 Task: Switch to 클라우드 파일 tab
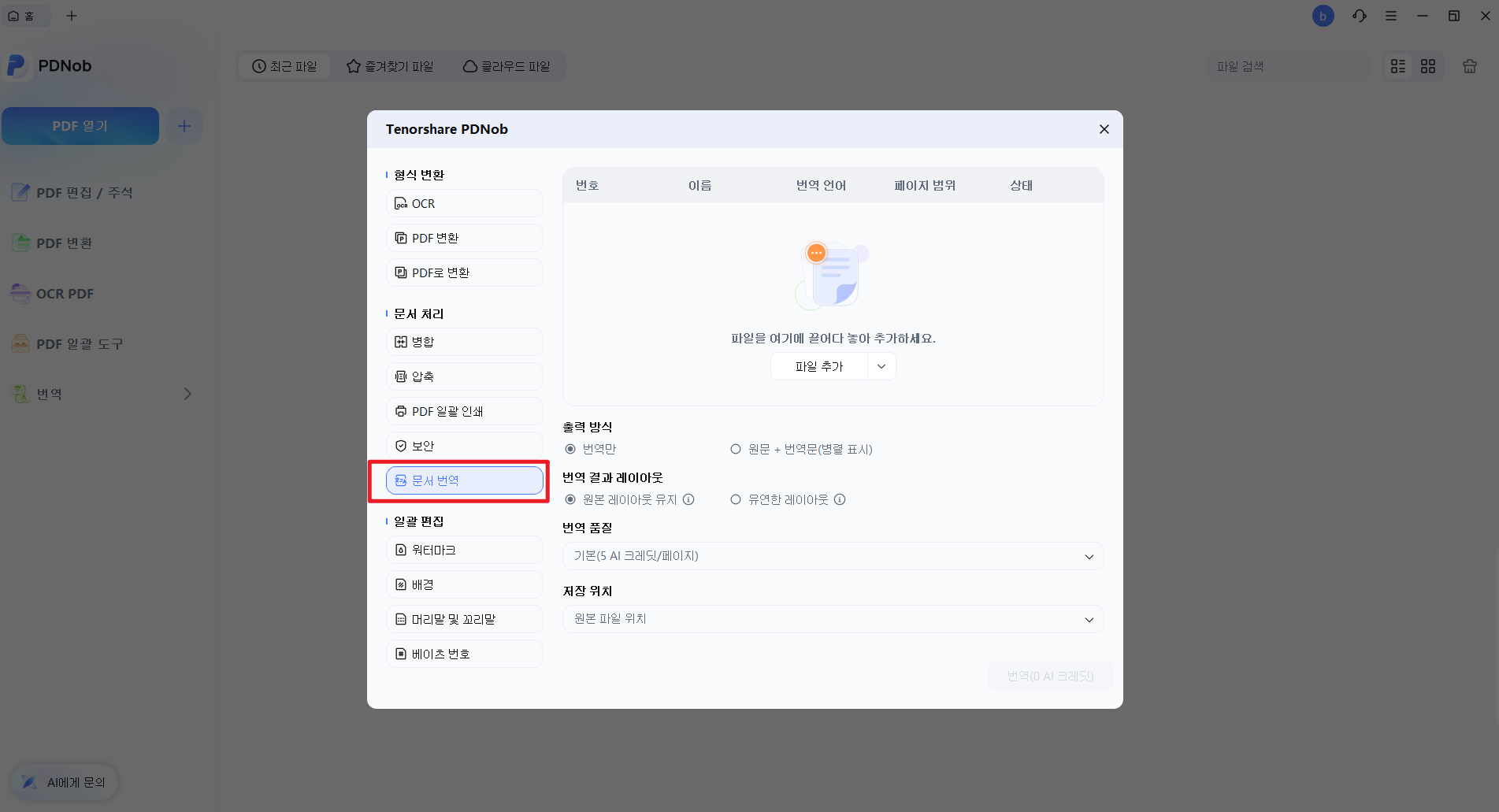point(506,66)
